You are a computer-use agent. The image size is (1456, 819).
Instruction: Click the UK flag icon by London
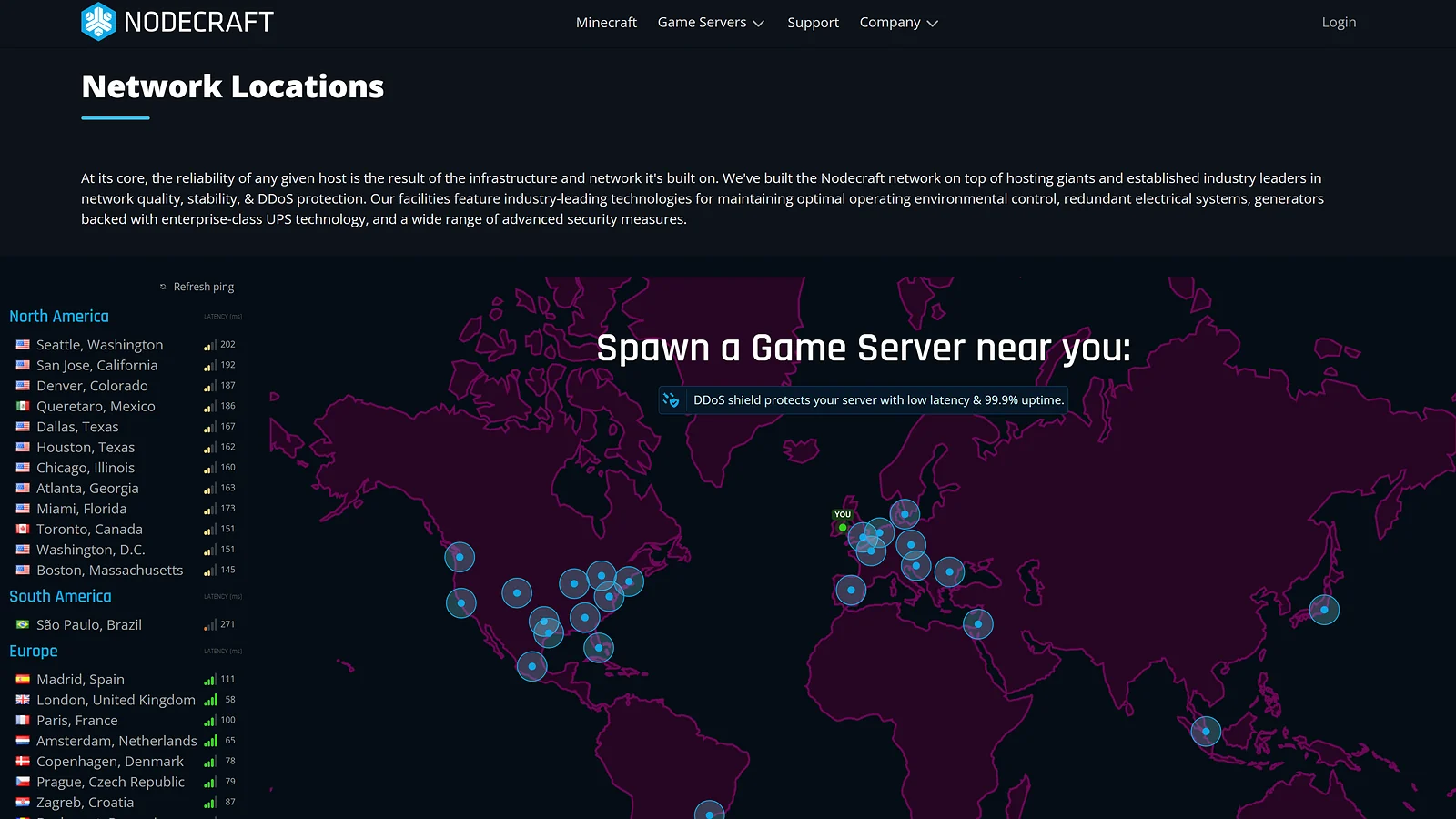(23, 700)
